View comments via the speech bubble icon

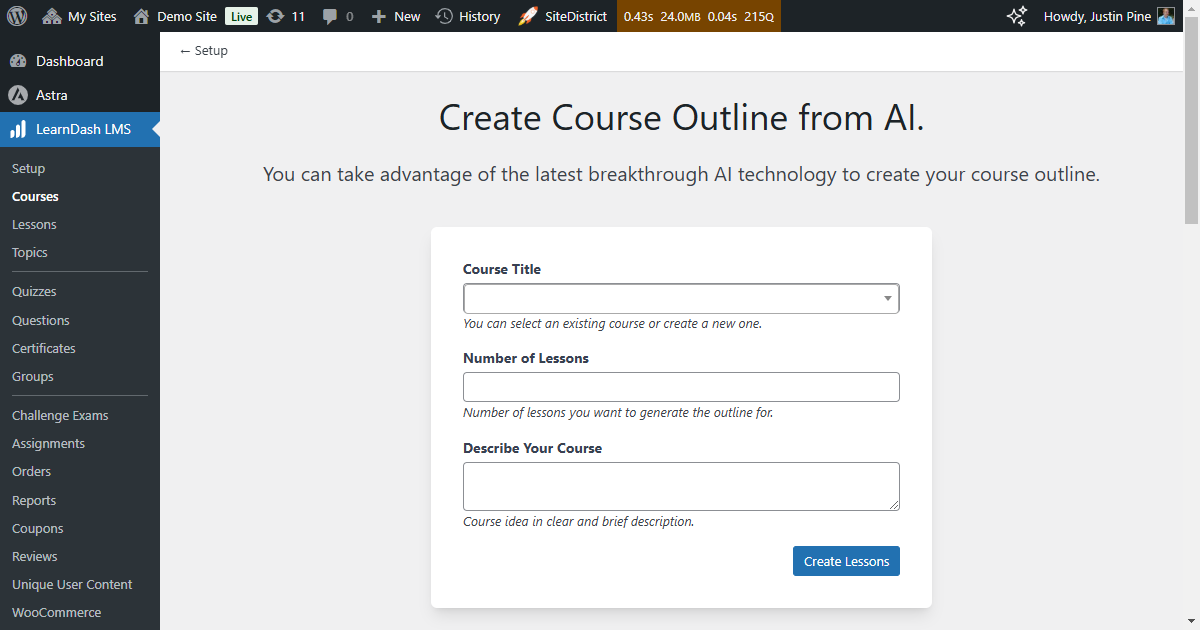point(332,15)
